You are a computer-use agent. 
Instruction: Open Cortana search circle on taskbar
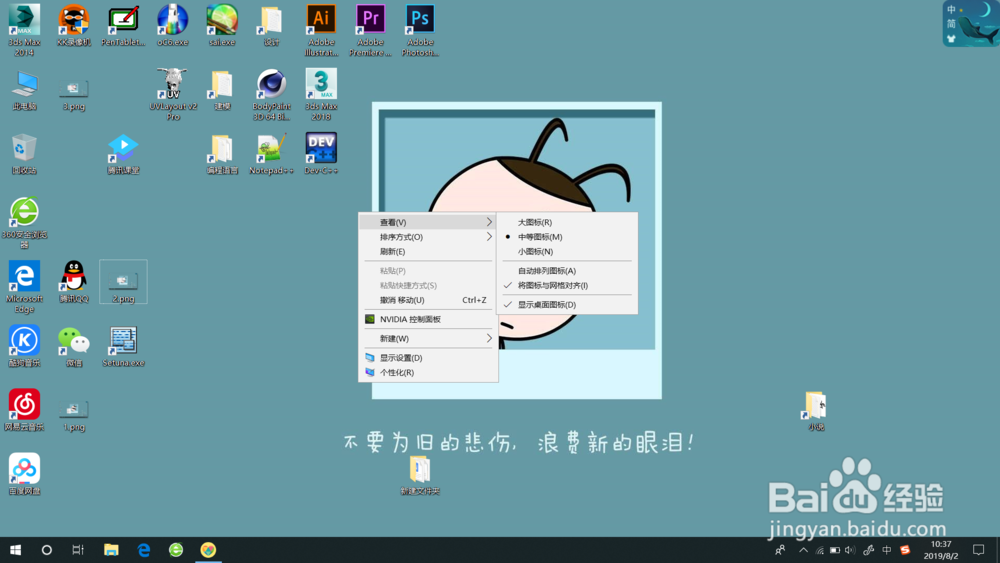(47, 550)
